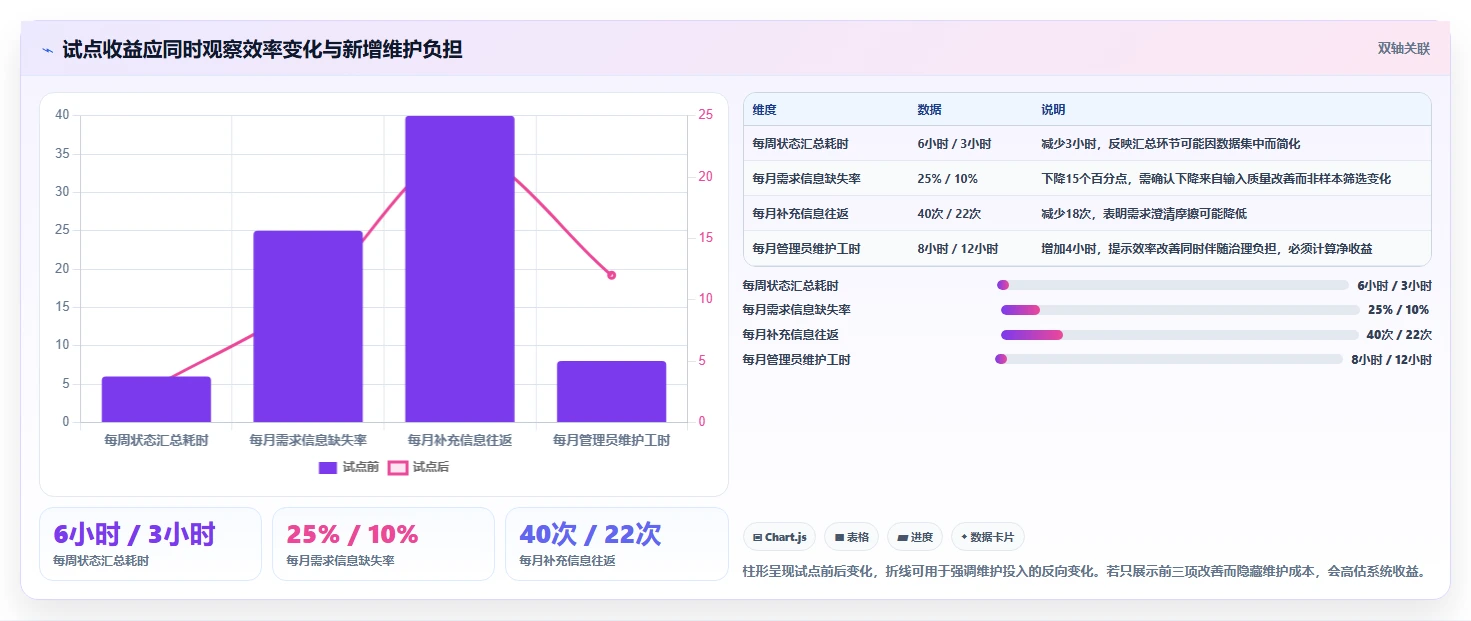Click the x-axis label 每周状态汇总耗时 under the chart

(156, 440)
